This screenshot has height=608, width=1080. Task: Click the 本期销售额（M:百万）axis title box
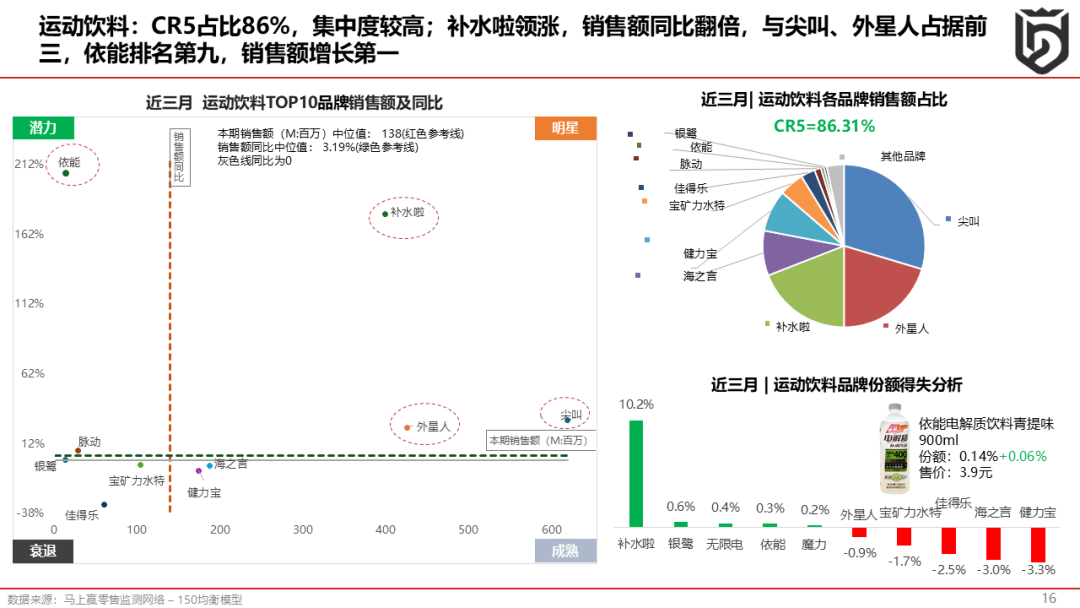540,441
